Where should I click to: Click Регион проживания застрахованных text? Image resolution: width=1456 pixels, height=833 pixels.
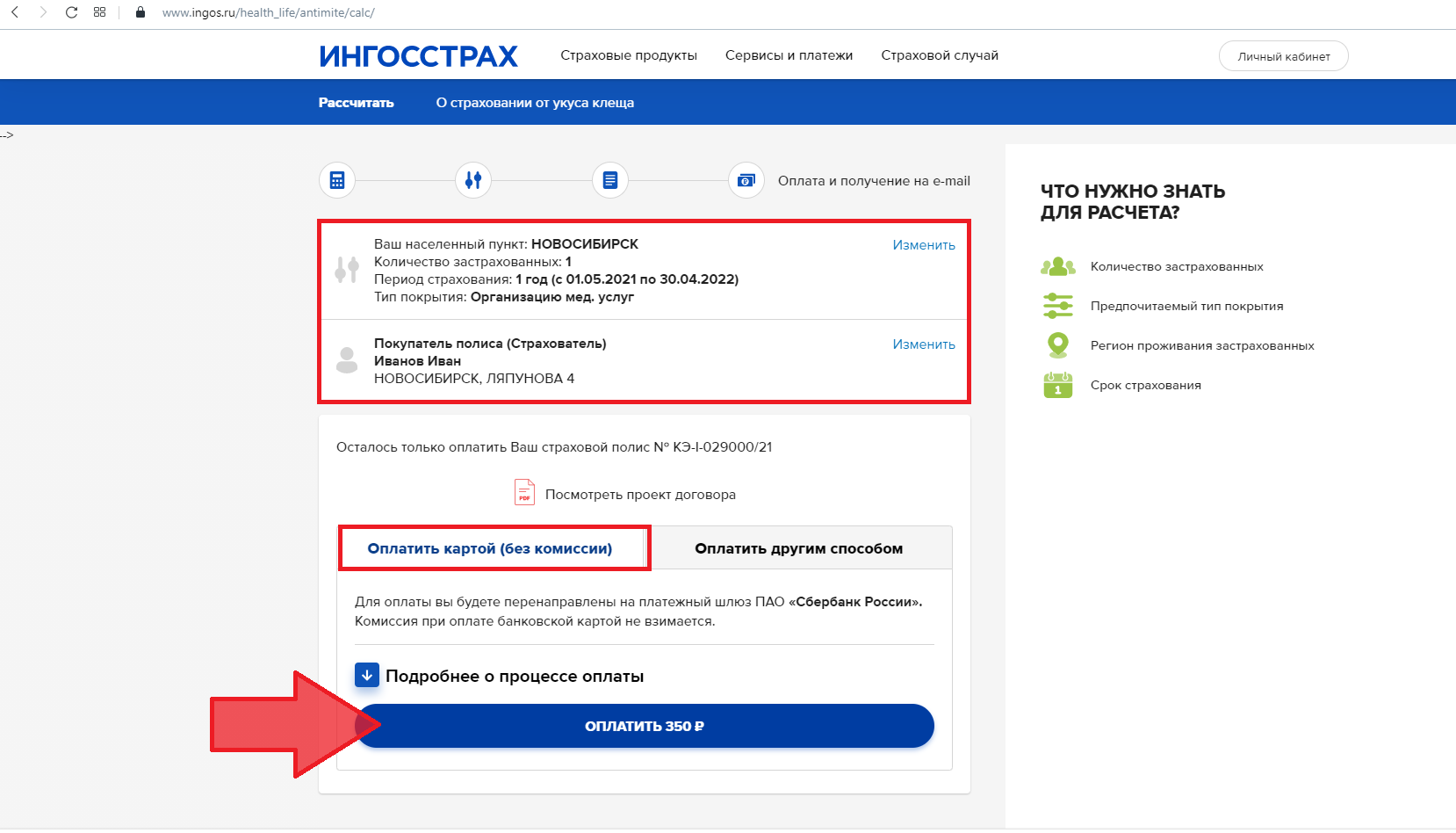coord(1202,345)
